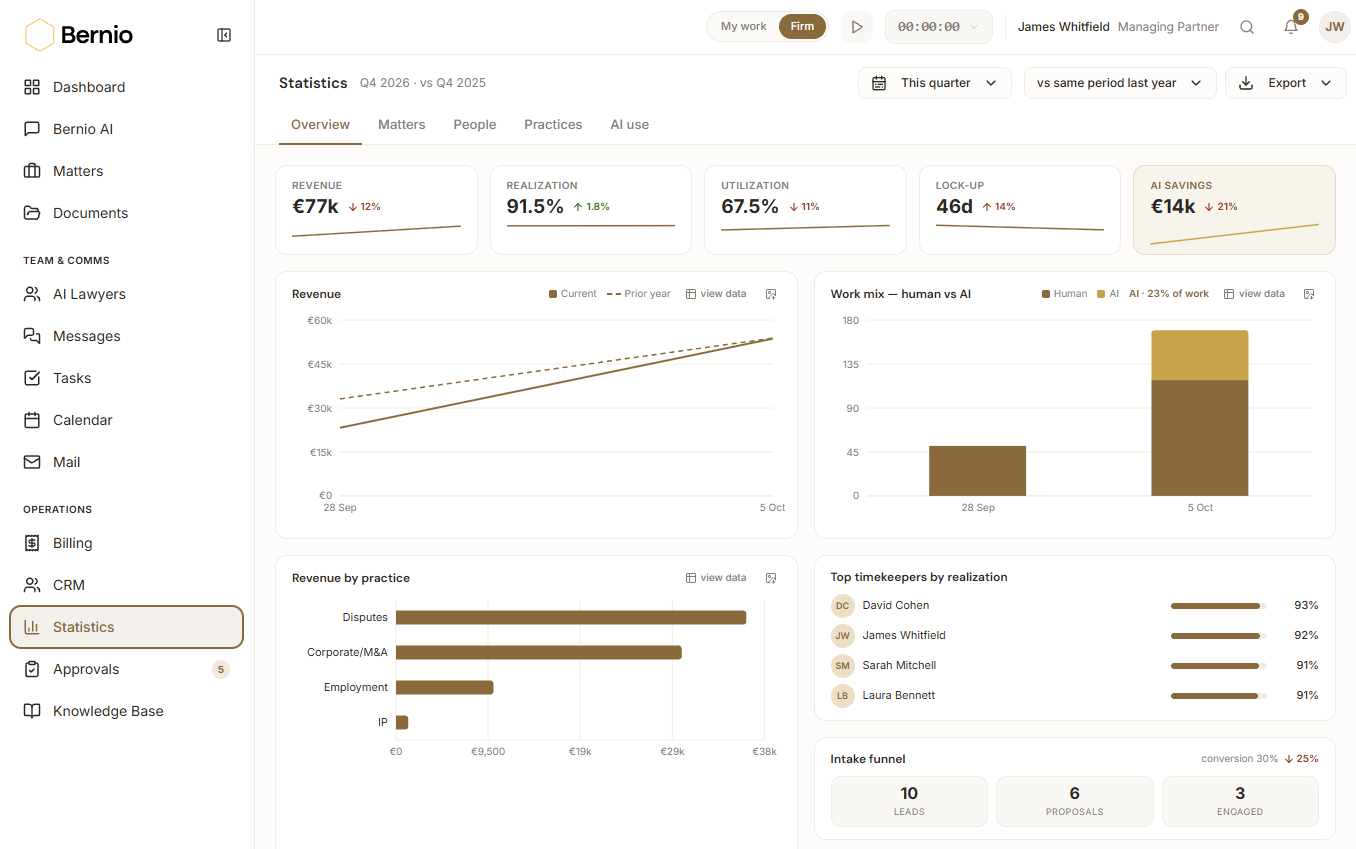Screen dimensions: 1356x849
Task: Click the Messages chat bubbles icon
Action: tap(32, 336)
